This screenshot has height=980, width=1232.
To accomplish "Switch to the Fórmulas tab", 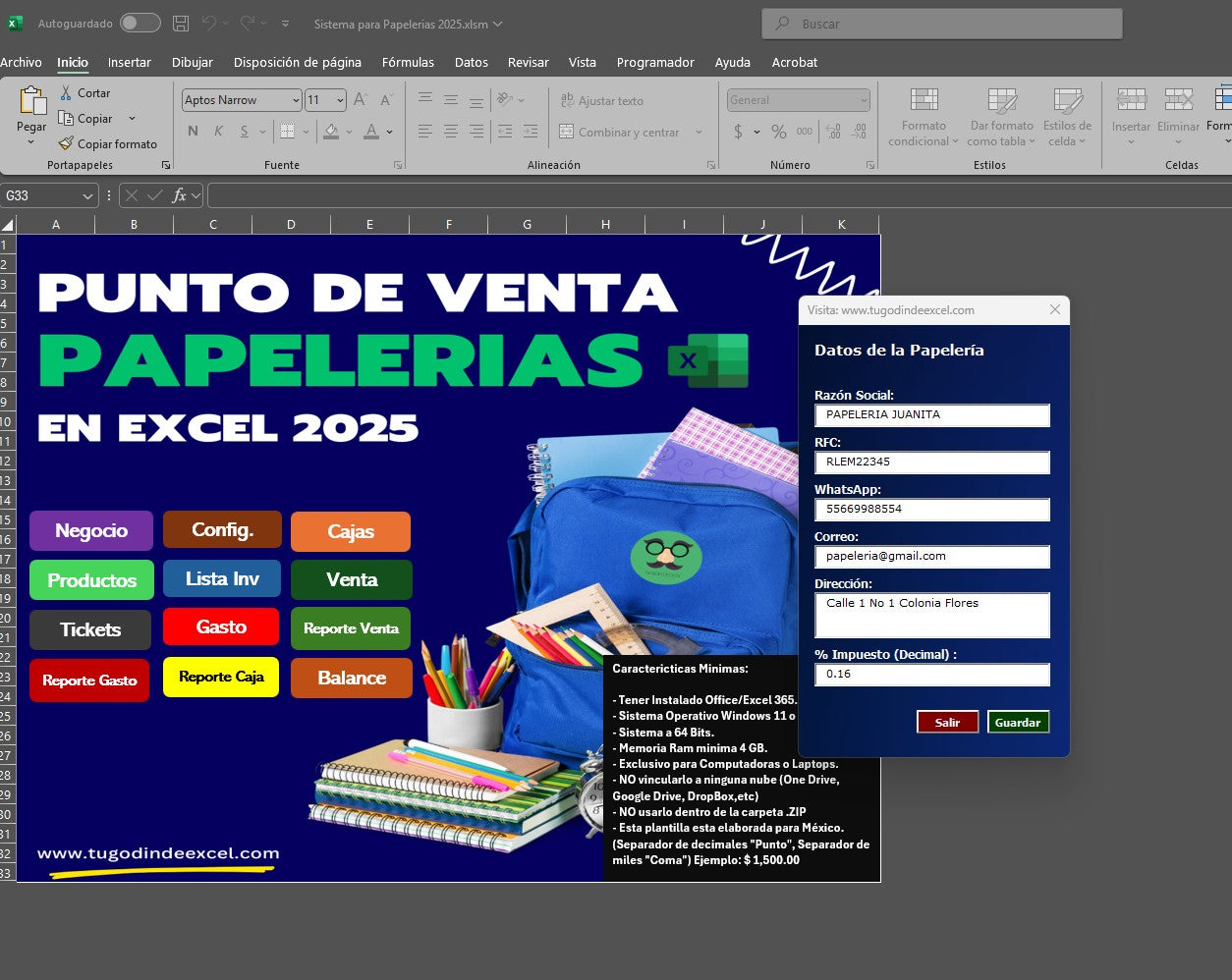I will click(408, 62).
